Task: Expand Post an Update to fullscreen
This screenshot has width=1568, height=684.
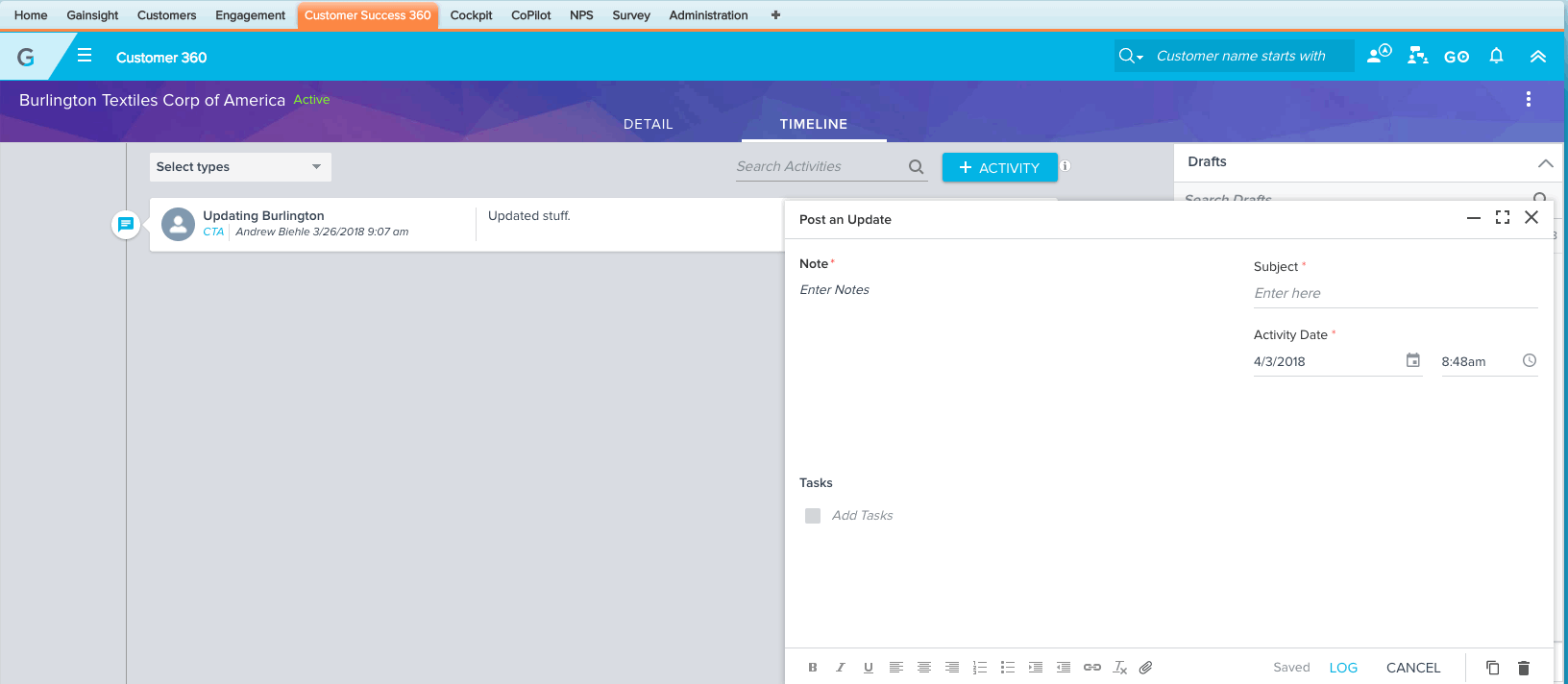Action: (1503, 218)
